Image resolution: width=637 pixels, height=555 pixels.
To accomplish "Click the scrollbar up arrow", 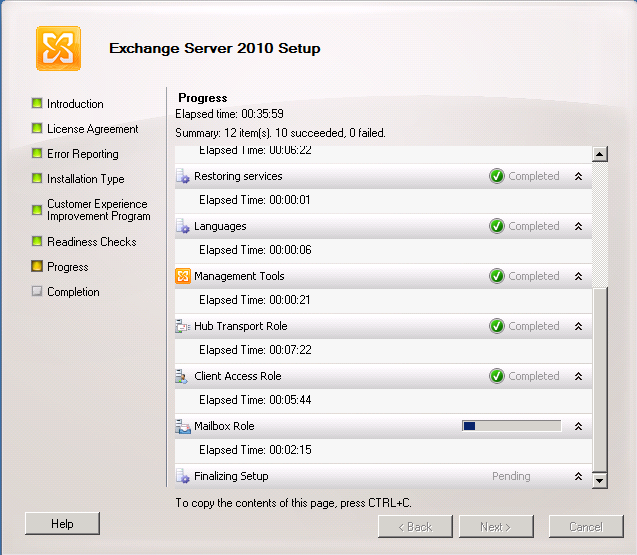I will [600, 154].
